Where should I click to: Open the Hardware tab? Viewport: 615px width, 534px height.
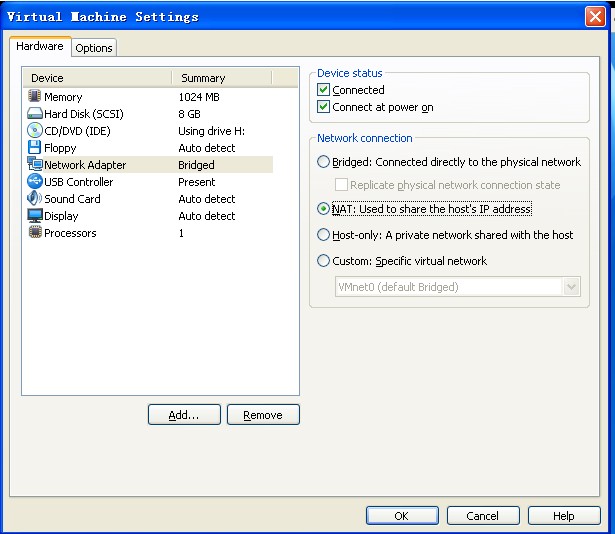(40, 47)
